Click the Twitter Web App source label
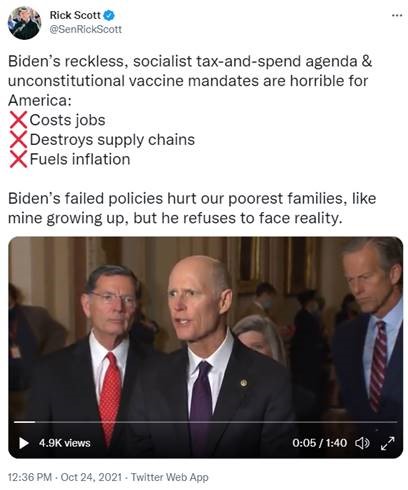 pos(170,477)
